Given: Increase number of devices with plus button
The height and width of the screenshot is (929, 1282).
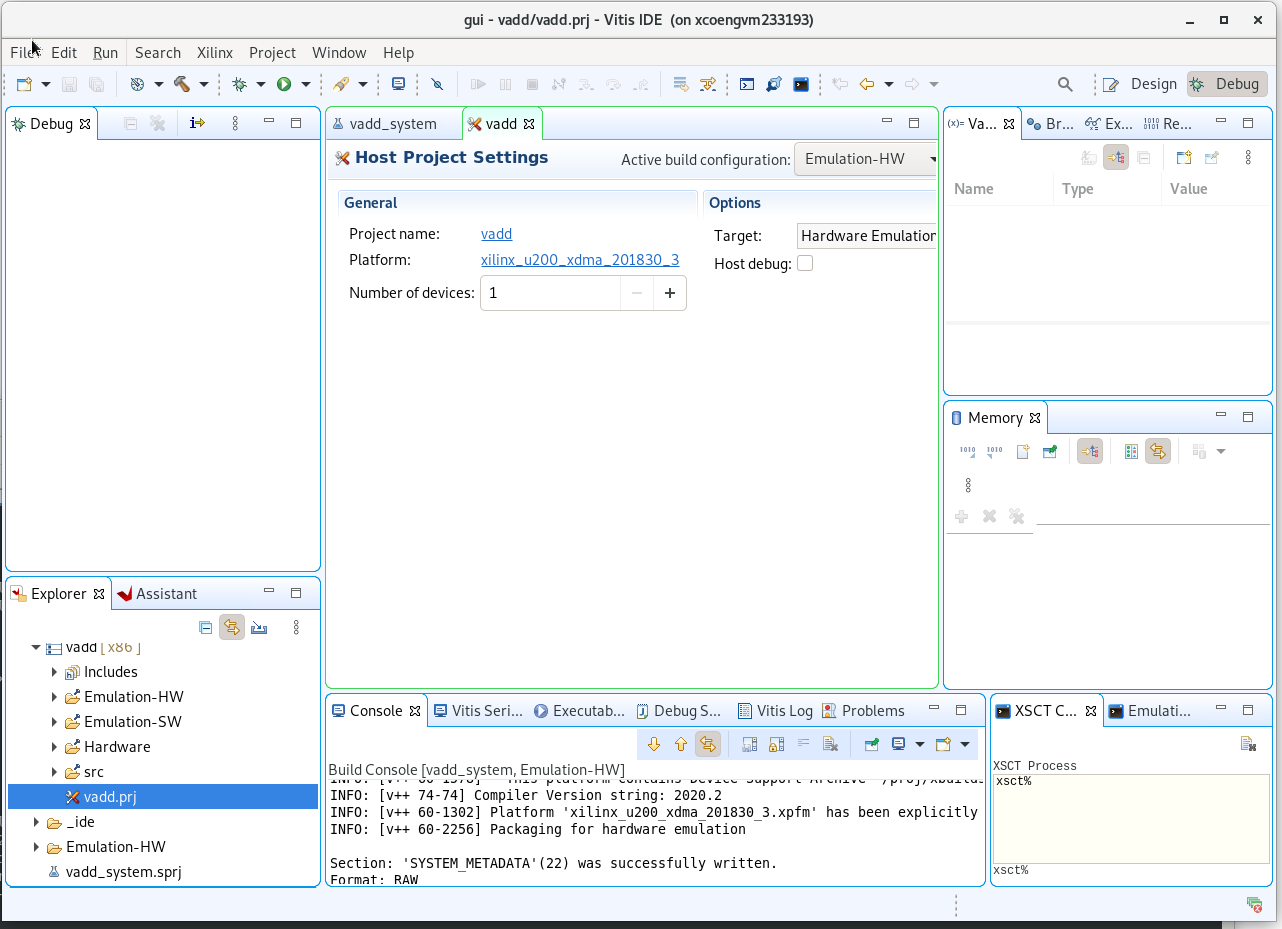Looking at the screenshot, I should [x=670, y=293].
